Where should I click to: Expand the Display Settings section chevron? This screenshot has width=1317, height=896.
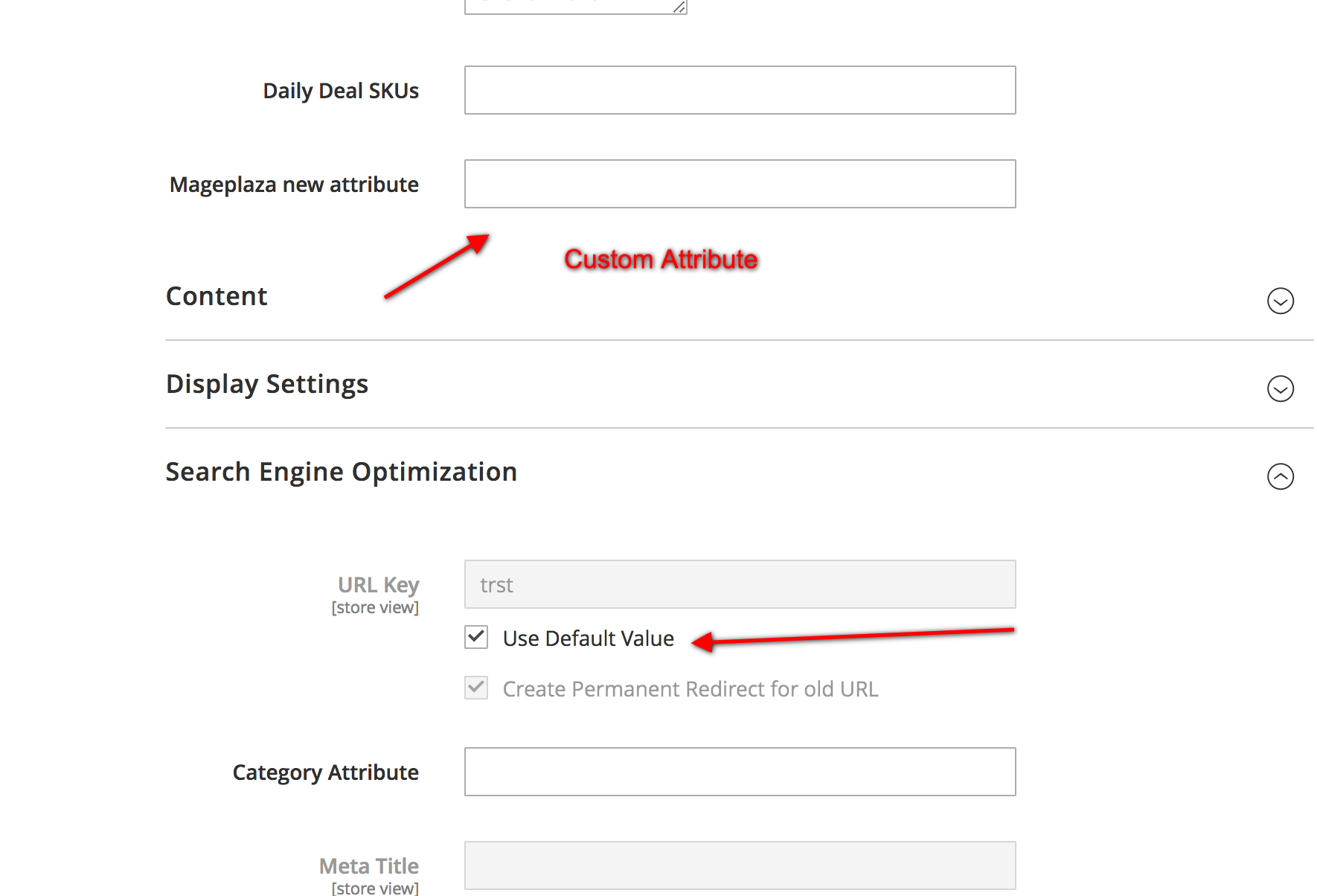(1281, 388)
